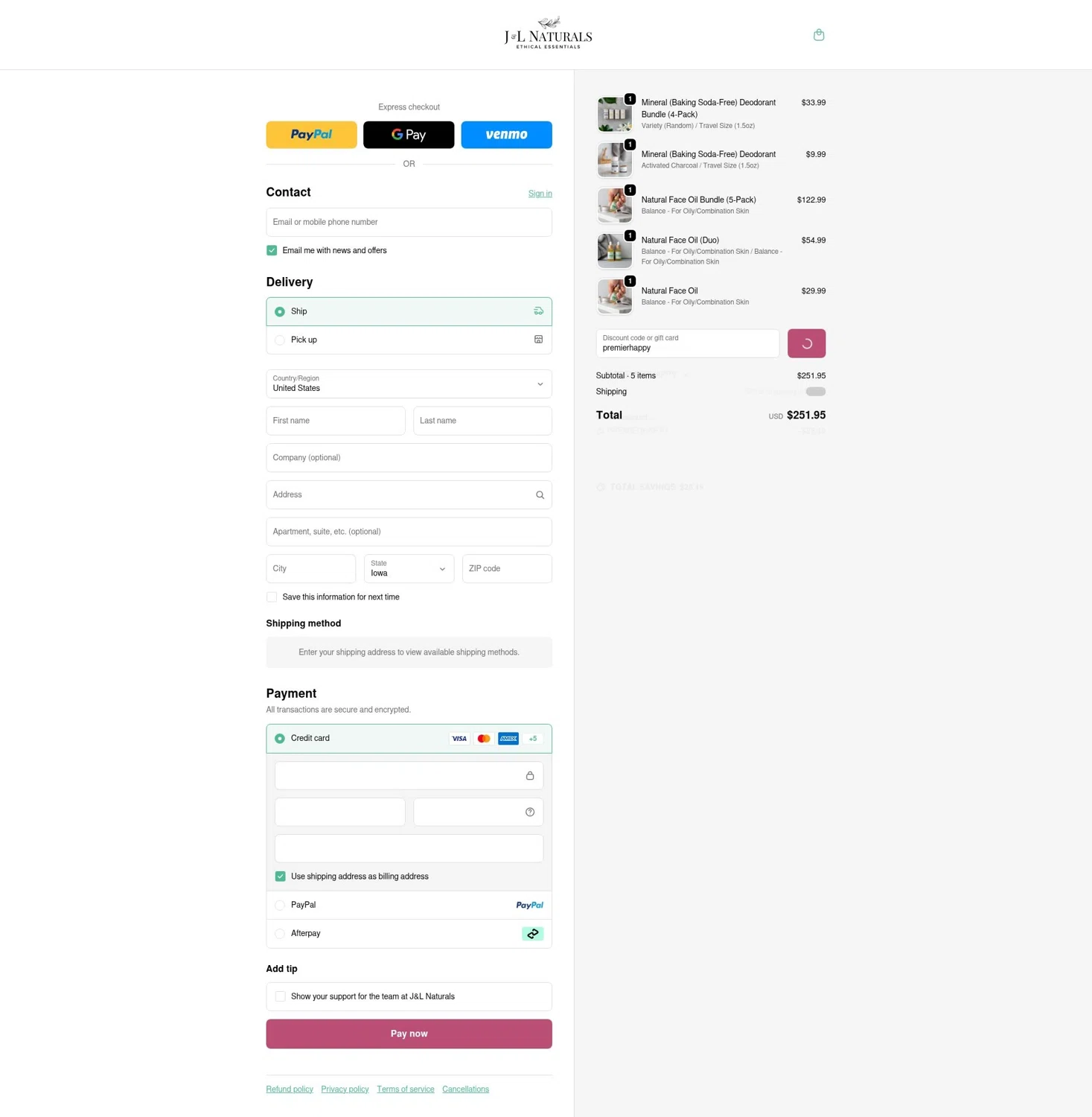Open the Country/Region dropdown
The image size is (1092, 1117).
click(409, 384)
